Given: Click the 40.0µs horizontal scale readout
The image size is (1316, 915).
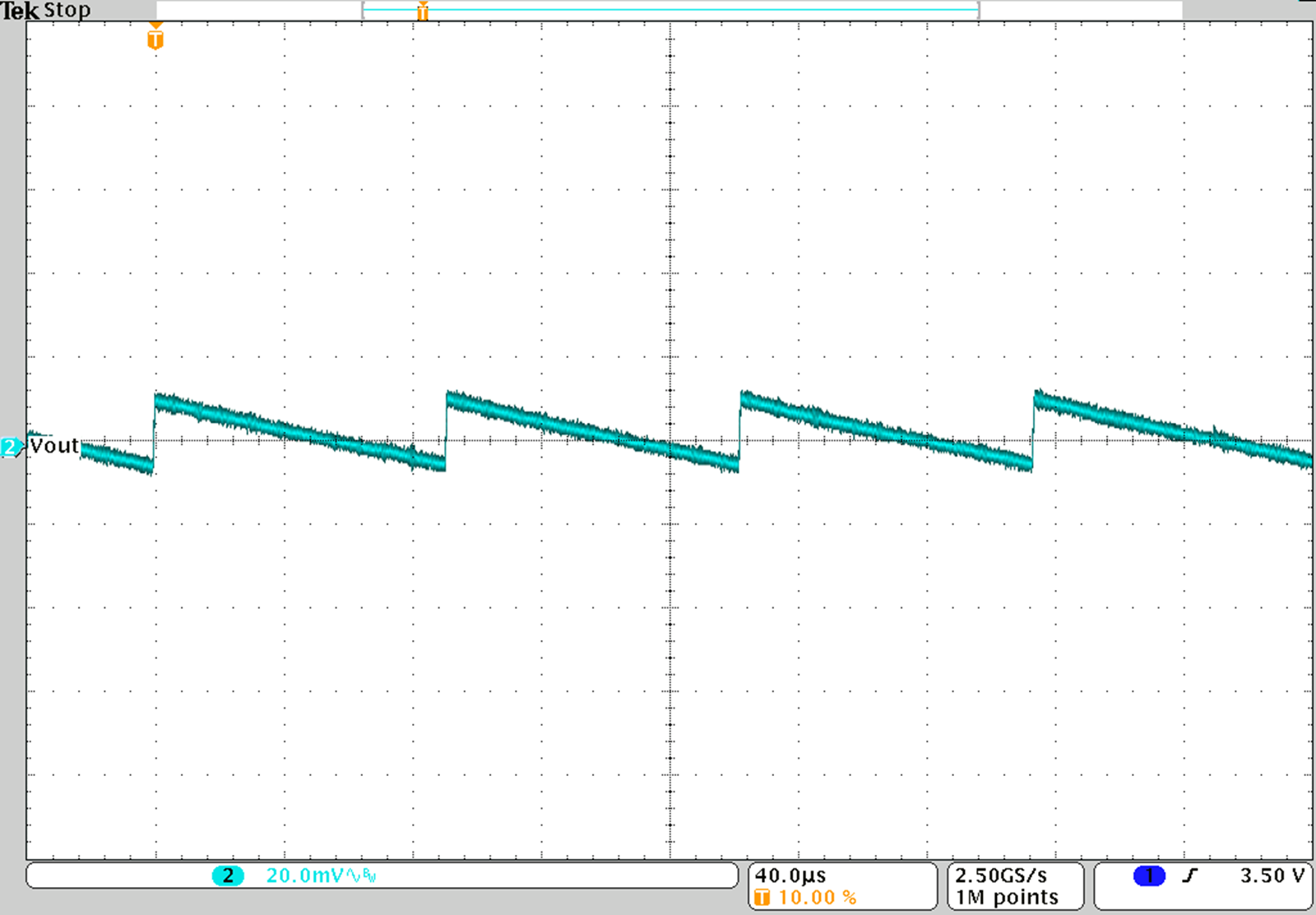Looking at the screenshot, I should 790,876.
